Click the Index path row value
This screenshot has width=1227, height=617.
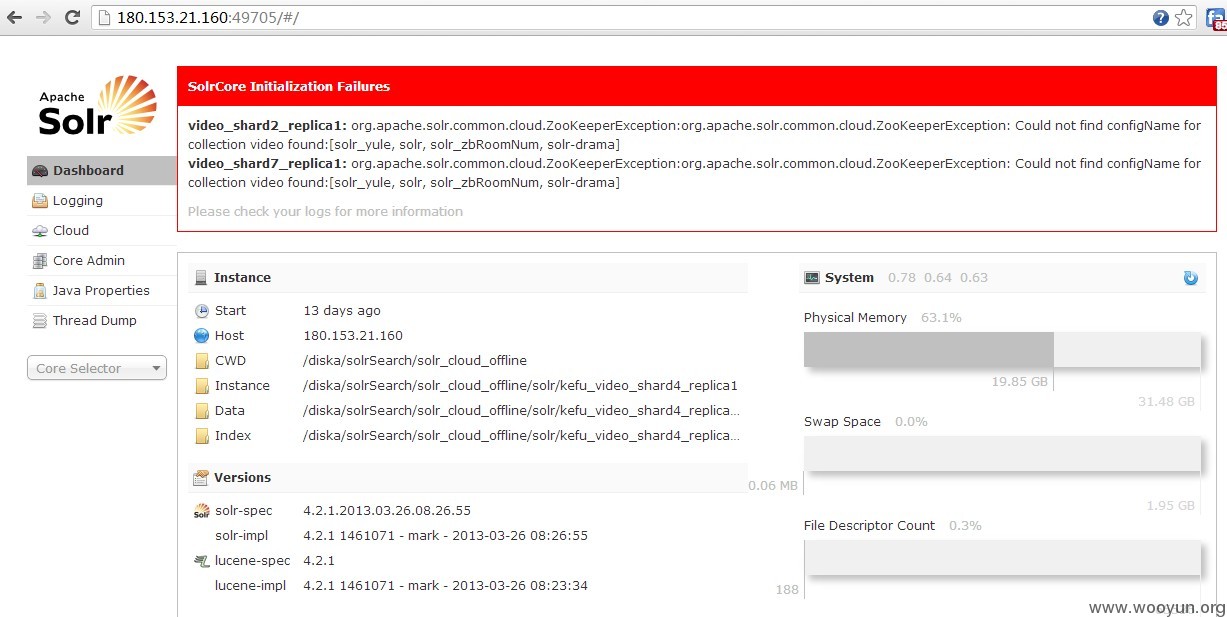pos(521,436)
